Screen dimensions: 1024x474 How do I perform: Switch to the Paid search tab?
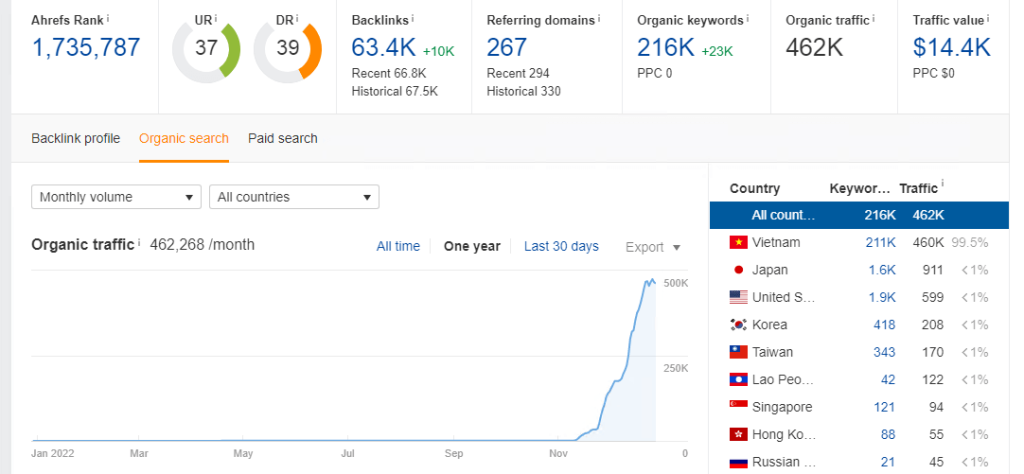(283, 138)
